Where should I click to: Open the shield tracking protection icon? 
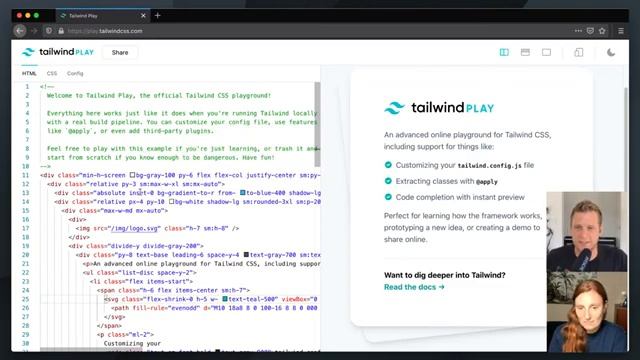49,31
